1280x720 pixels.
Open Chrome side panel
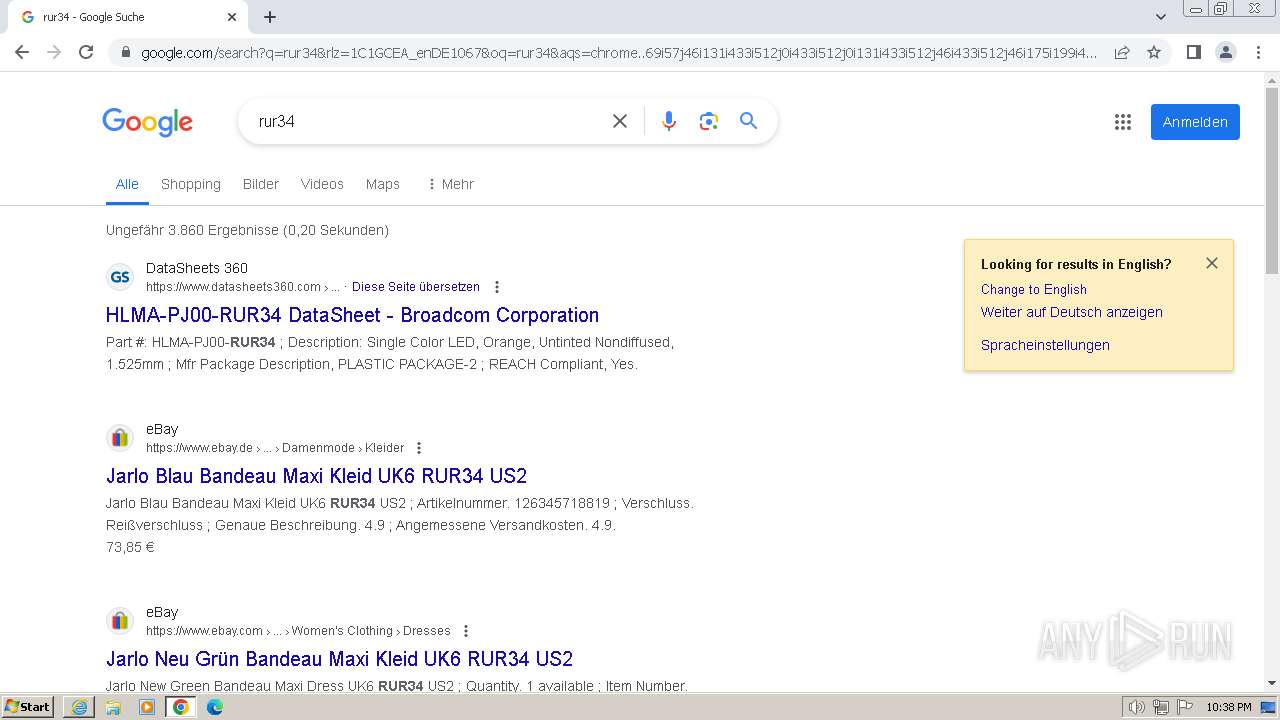click(1193, 52)
